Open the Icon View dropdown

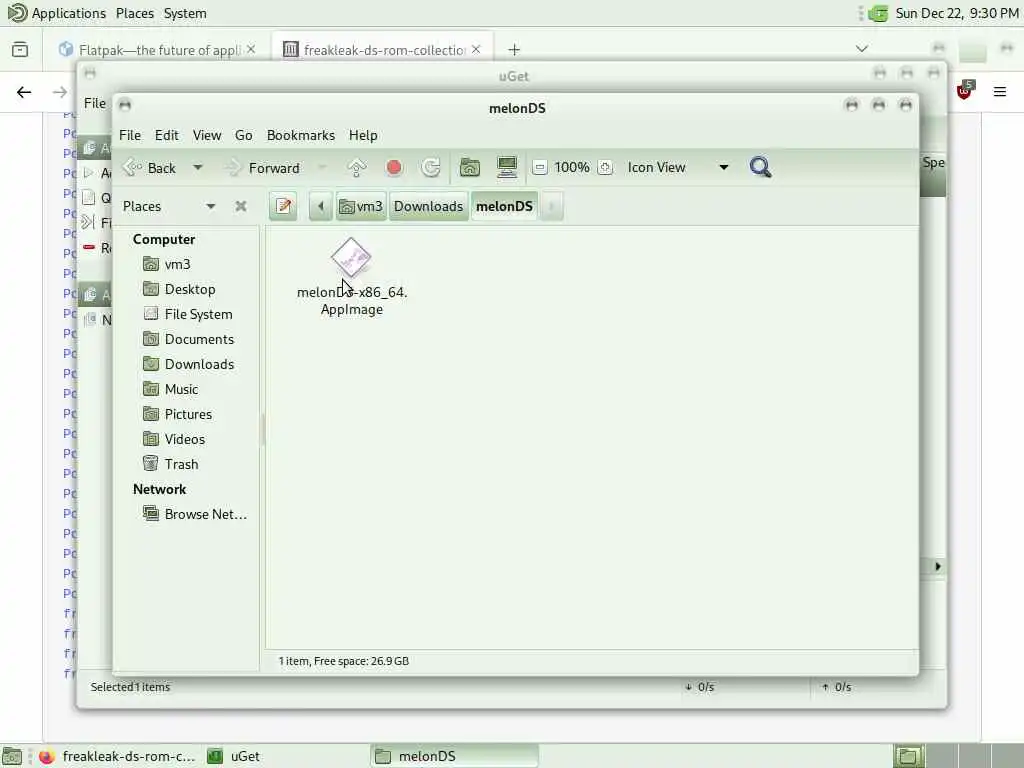678,168
